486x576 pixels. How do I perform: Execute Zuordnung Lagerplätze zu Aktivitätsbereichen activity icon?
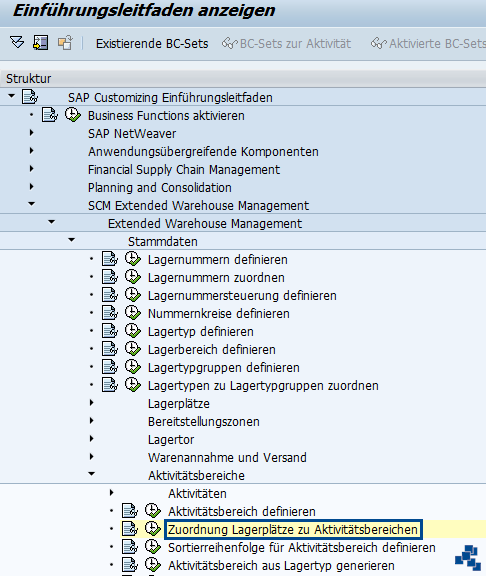[152, 529]
